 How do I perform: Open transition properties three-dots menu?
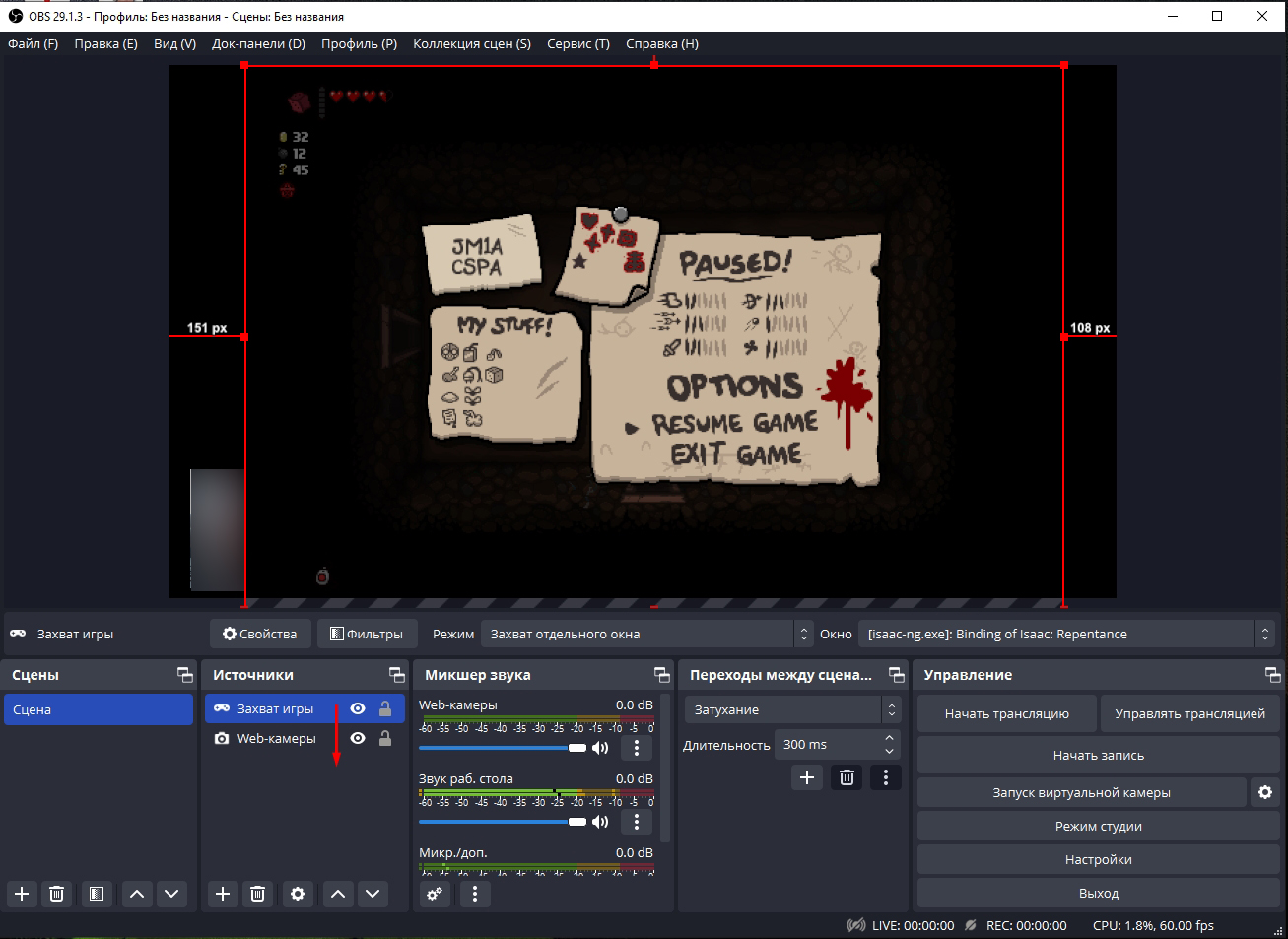click(886, 777)
